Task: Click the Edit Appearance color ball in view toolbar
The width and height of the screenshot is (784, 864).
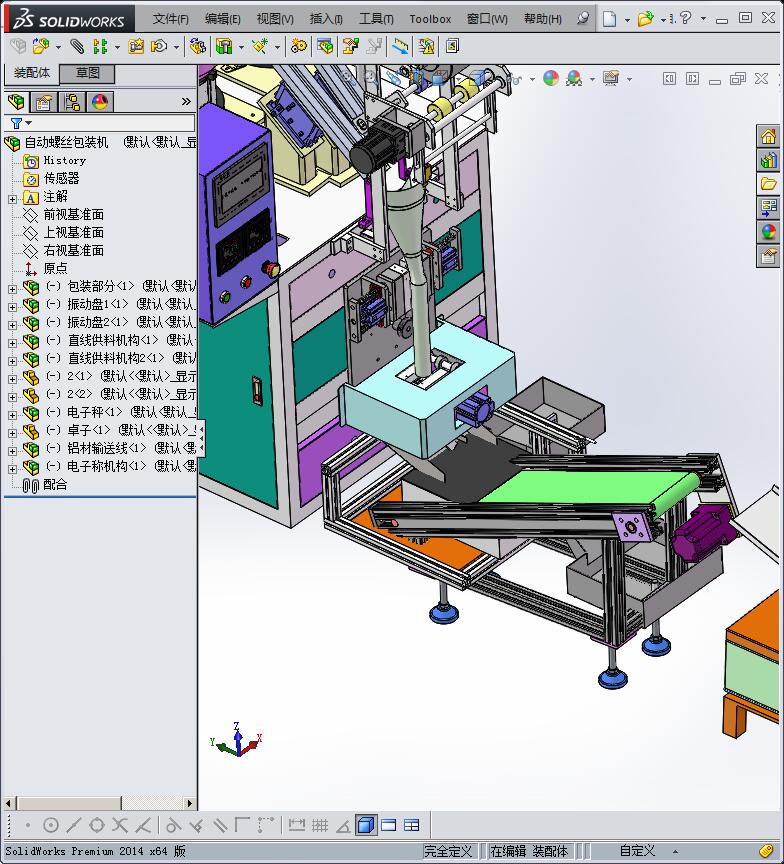Action: click(x=550, y=78)
